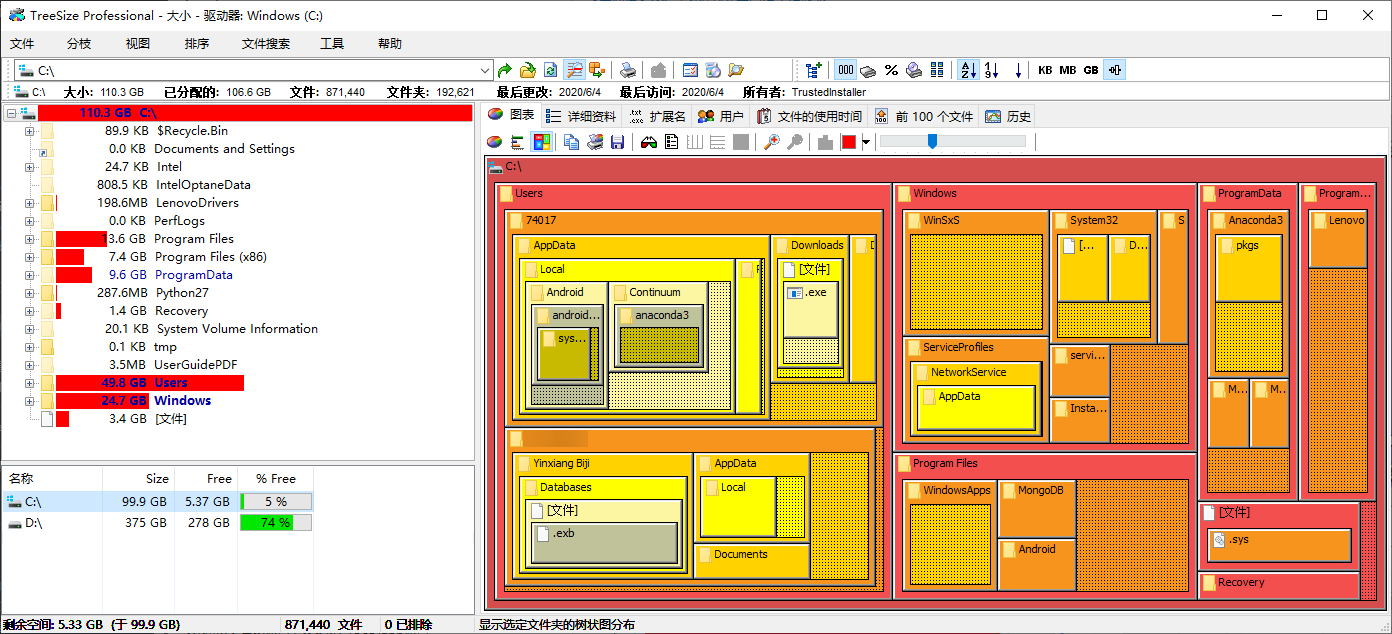
Task: Click the % Free column header
Action: [x=276, y=479]
